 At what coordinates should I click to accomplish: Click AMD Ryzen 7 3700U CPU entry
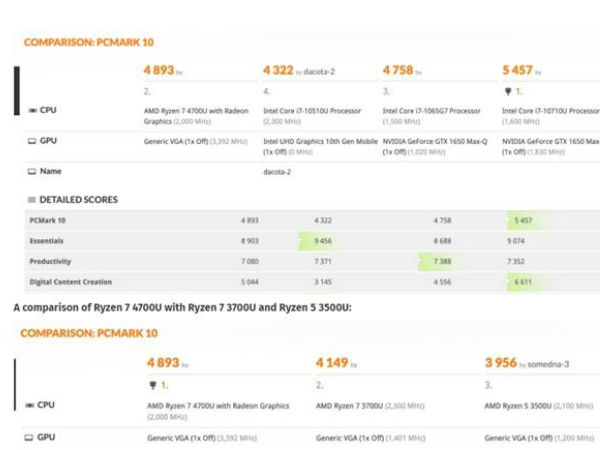pos(370,406)
